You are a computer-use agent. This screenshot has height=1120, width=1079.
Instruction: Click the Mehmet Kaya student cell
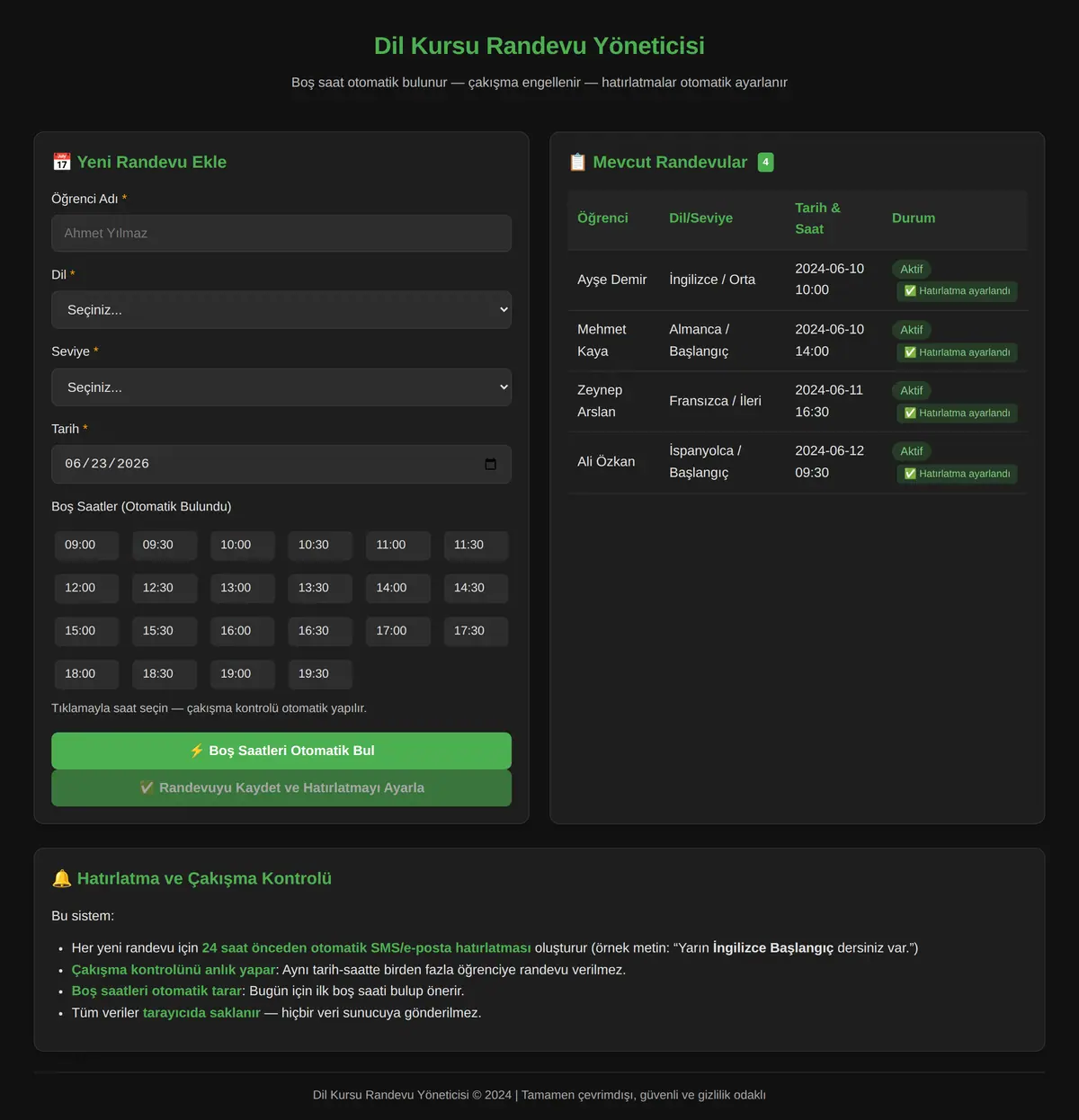613,341
